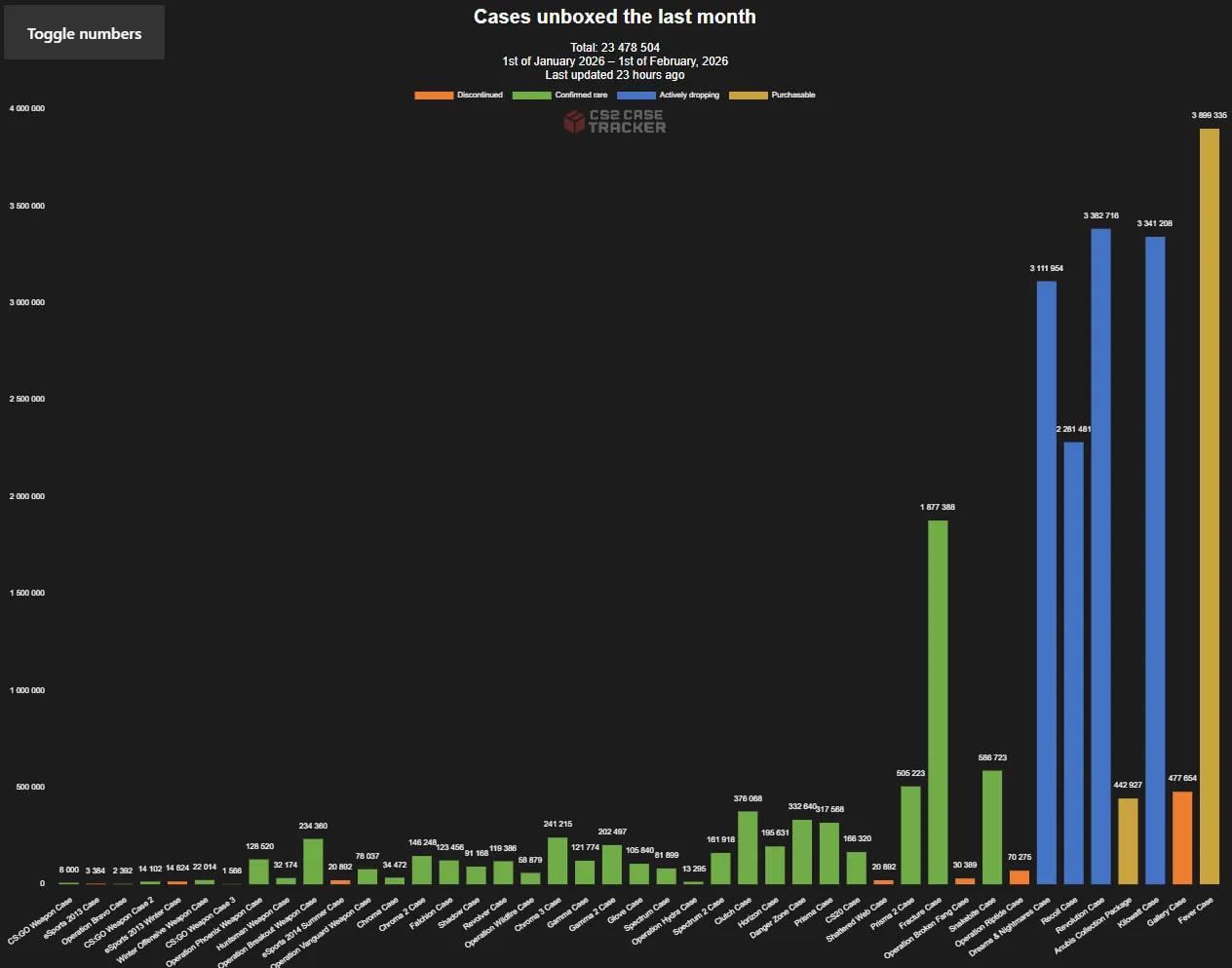Click the 'Operation Riptide Case' axis label
The height and width of the screenshot is (968, 1232).
(x=989, y=922)
